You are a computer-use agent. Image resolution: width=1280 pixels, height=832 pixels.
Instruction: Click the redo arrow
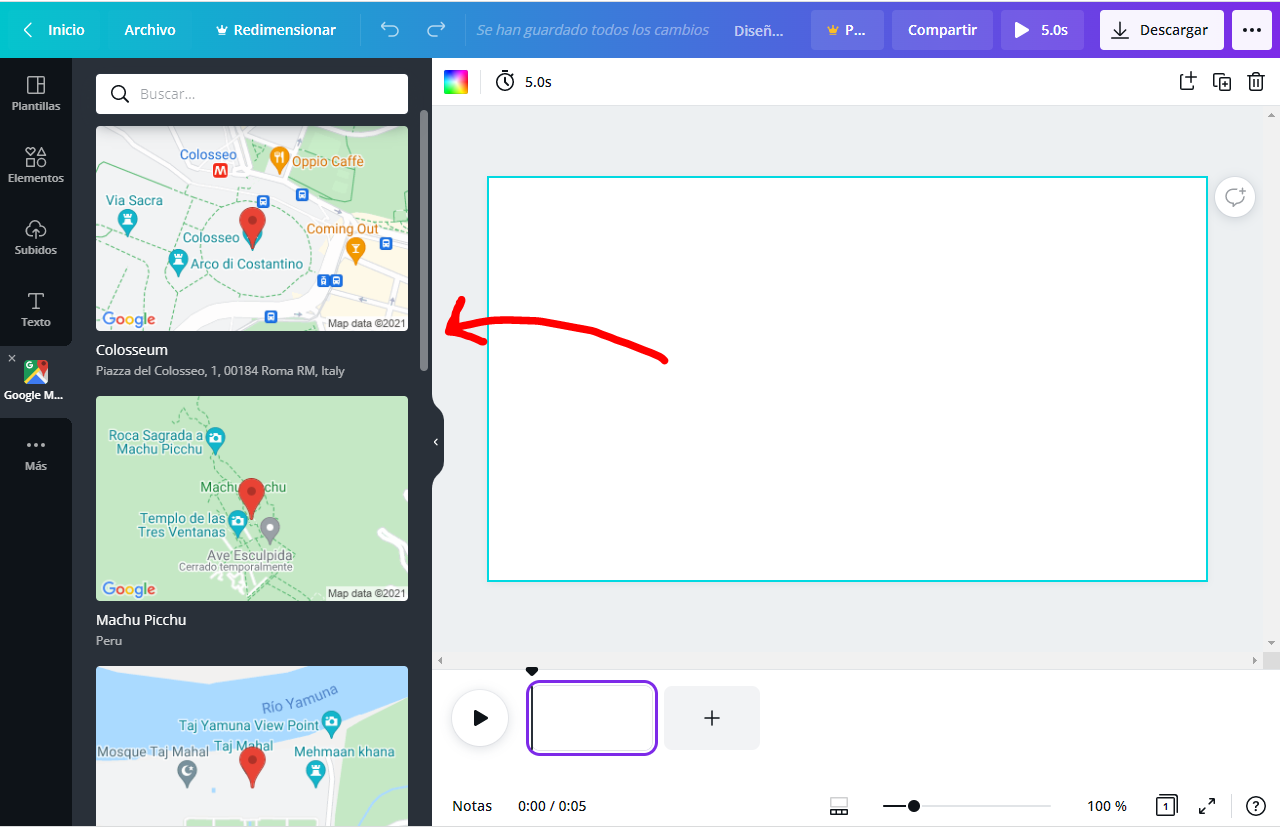point(436,30)
